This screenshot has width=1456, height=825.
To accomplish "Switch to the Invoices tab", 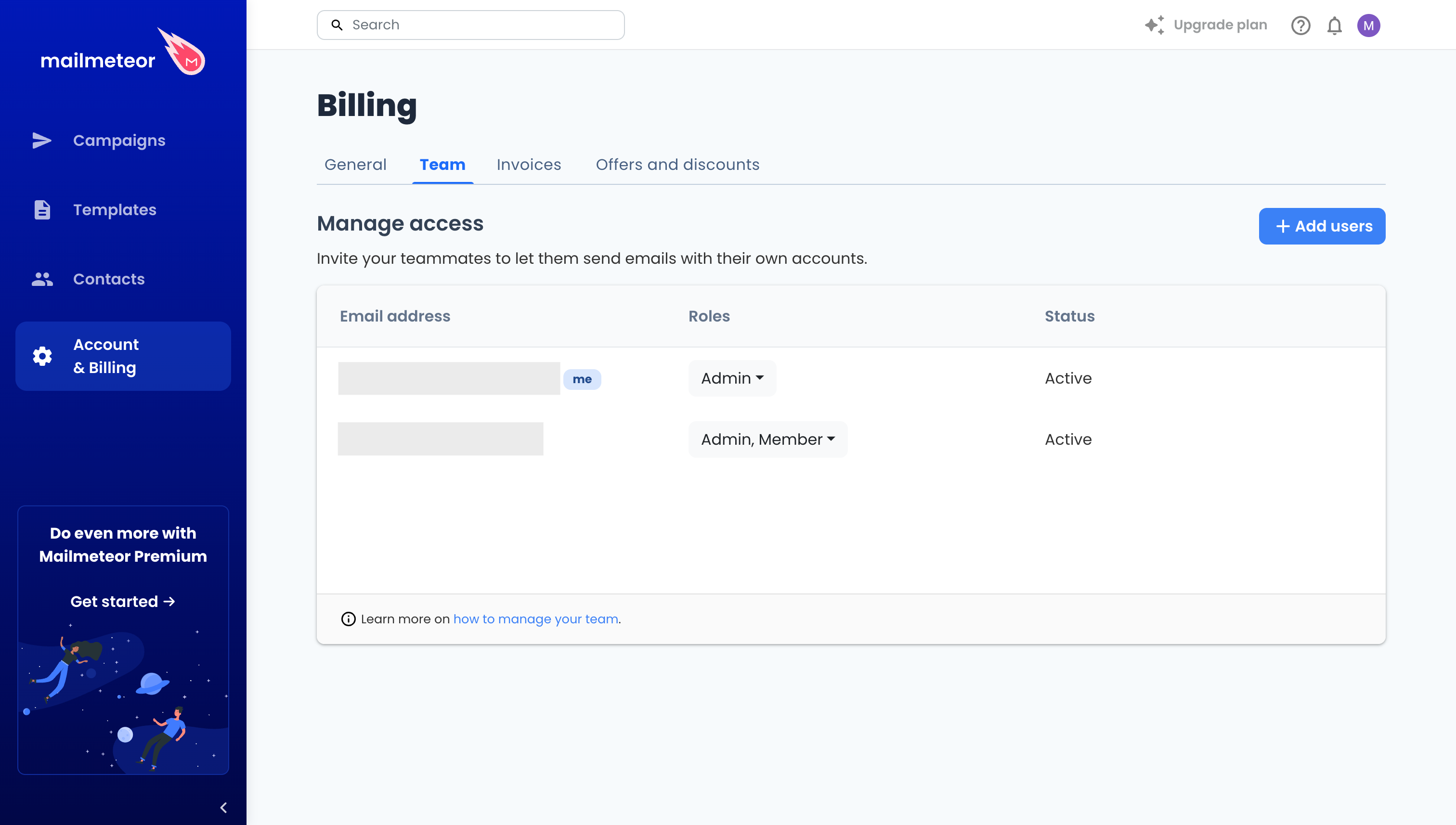I will 529,164.
